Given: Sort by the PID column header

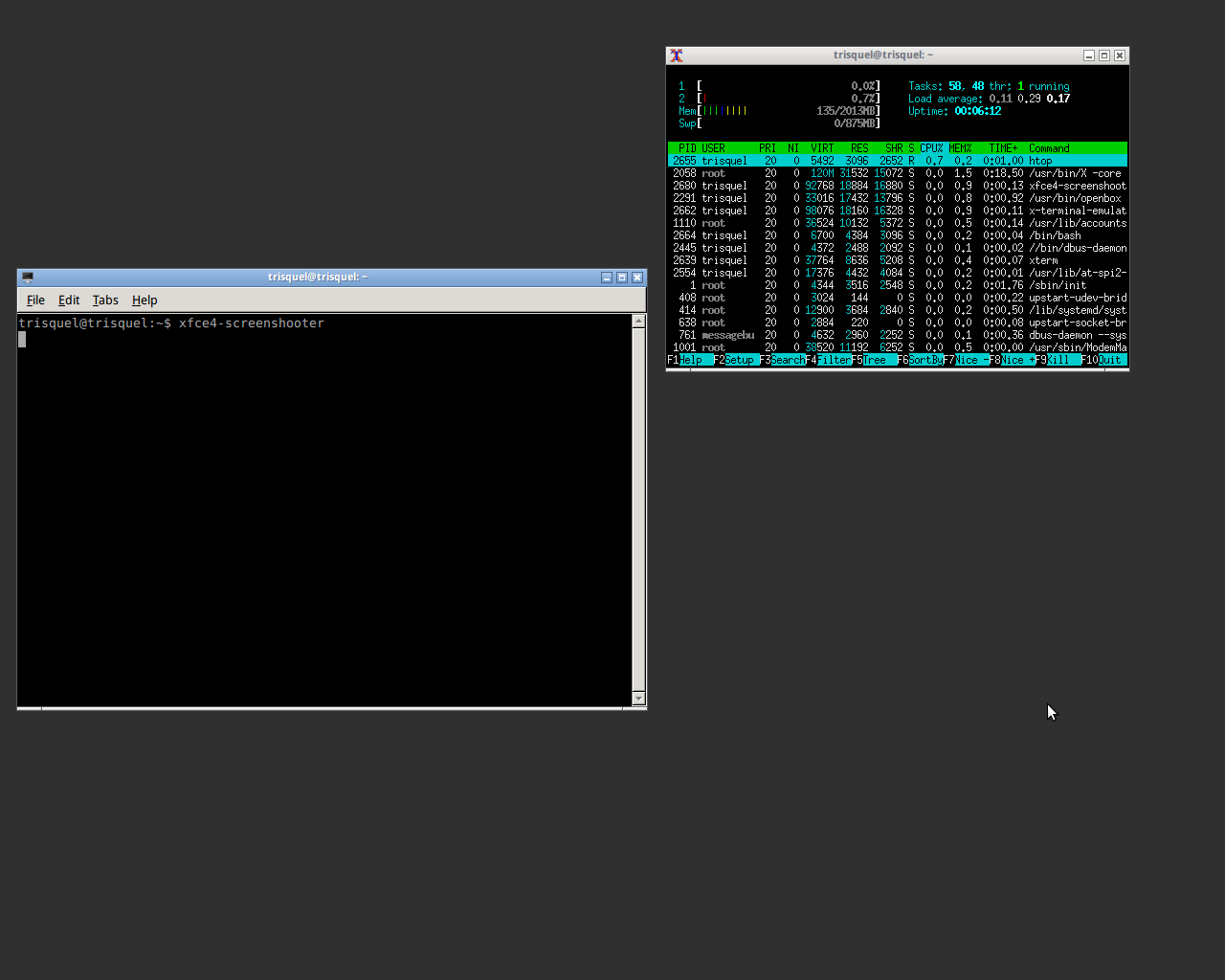Looking at the screenshot, I should (686, 148).
